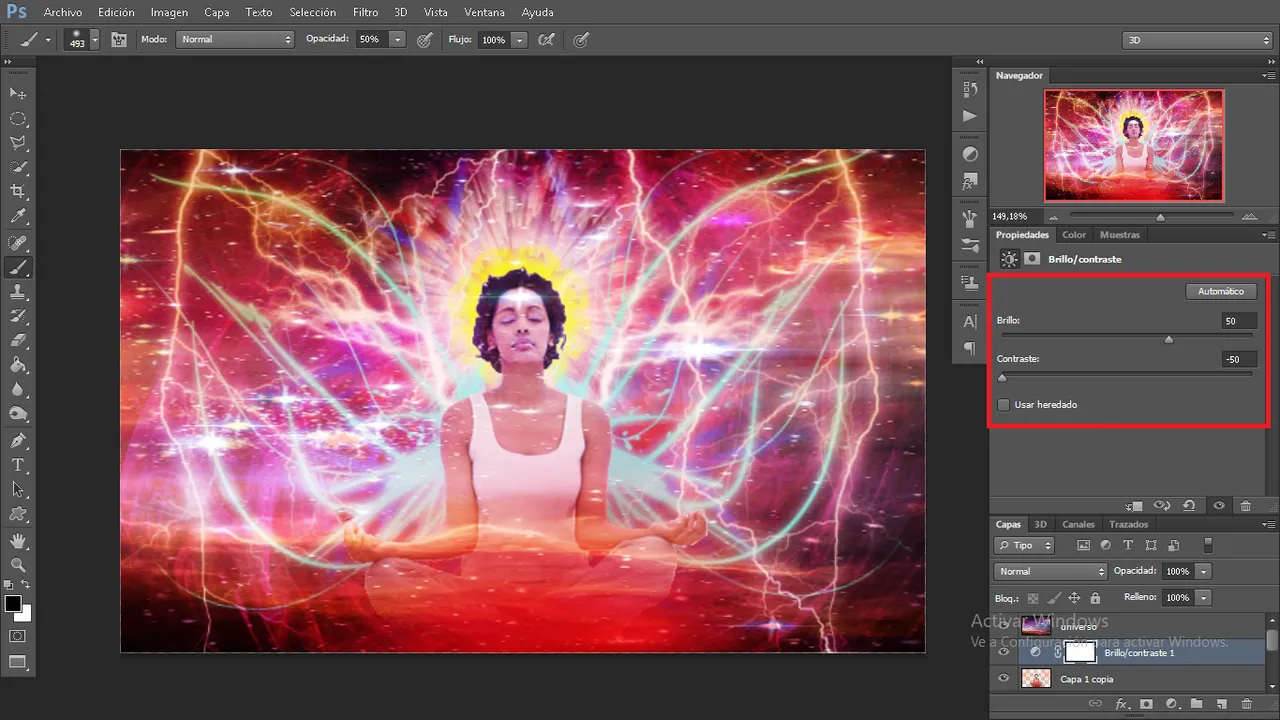
Task: Toggle lock position for the layer
Action: [1074, 598]
